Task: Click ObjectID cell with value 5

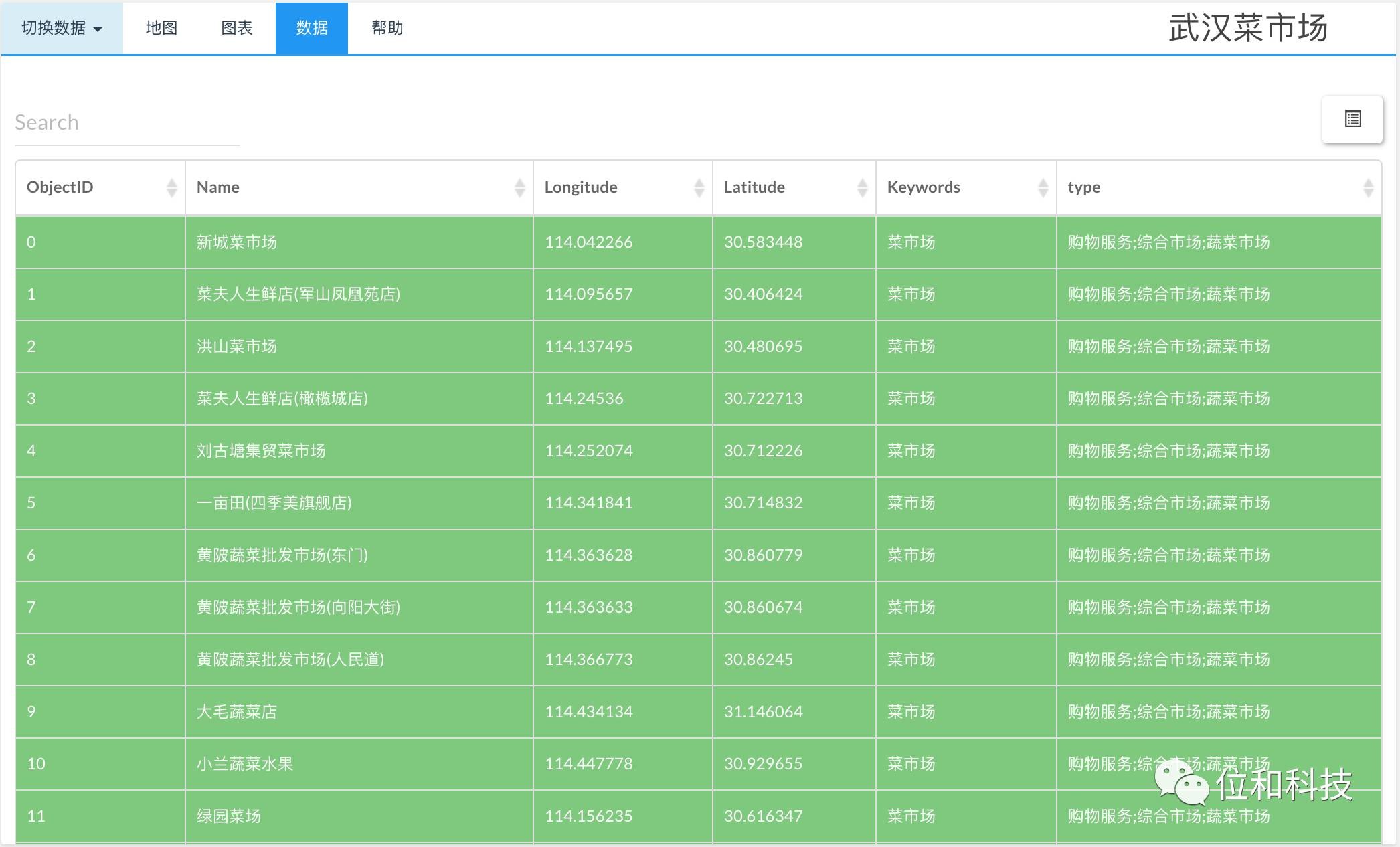Action: pos(100,503)
